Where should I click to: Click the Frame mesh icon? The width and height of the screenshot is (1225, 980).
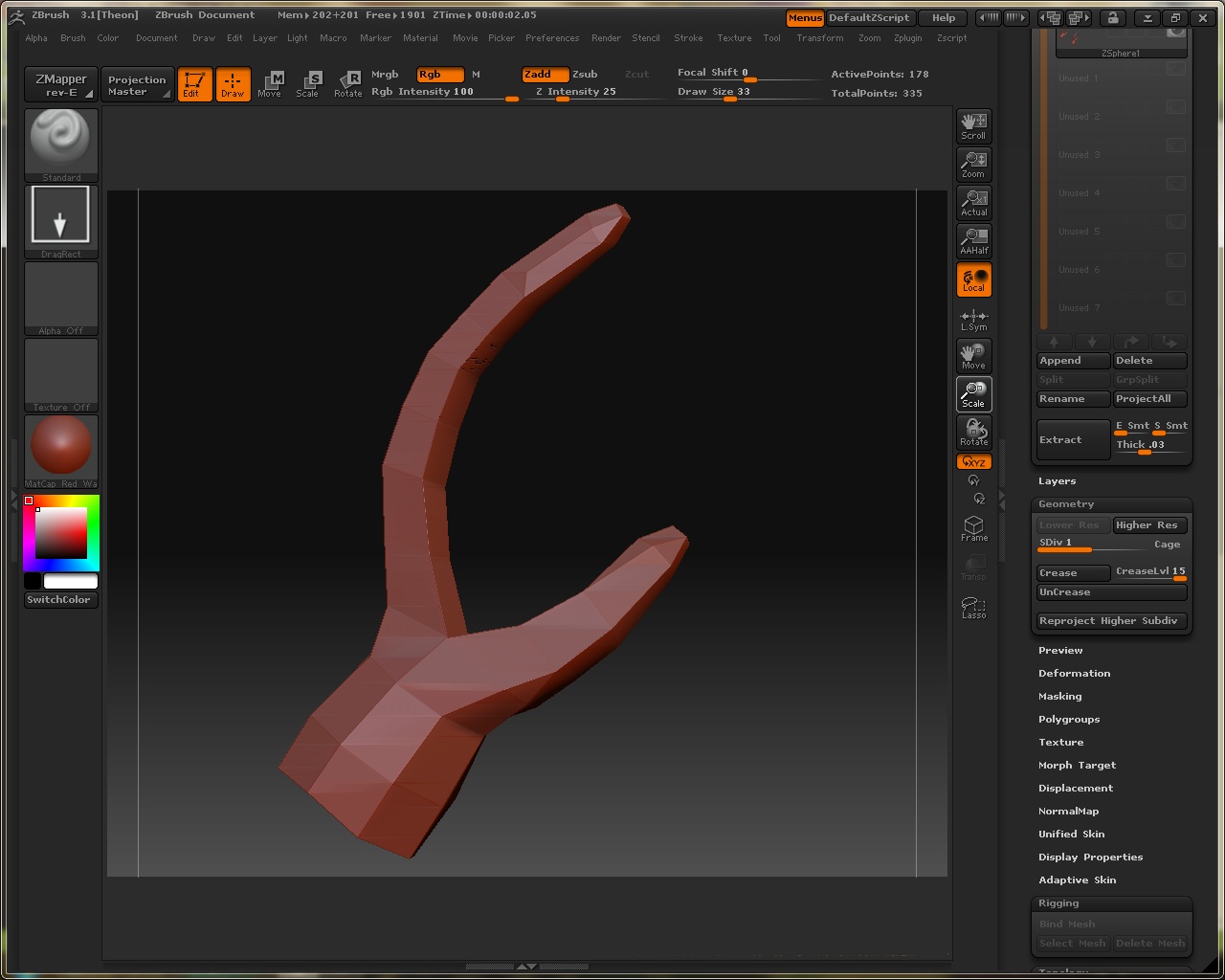pyautogui.click(x=973, y=528)
